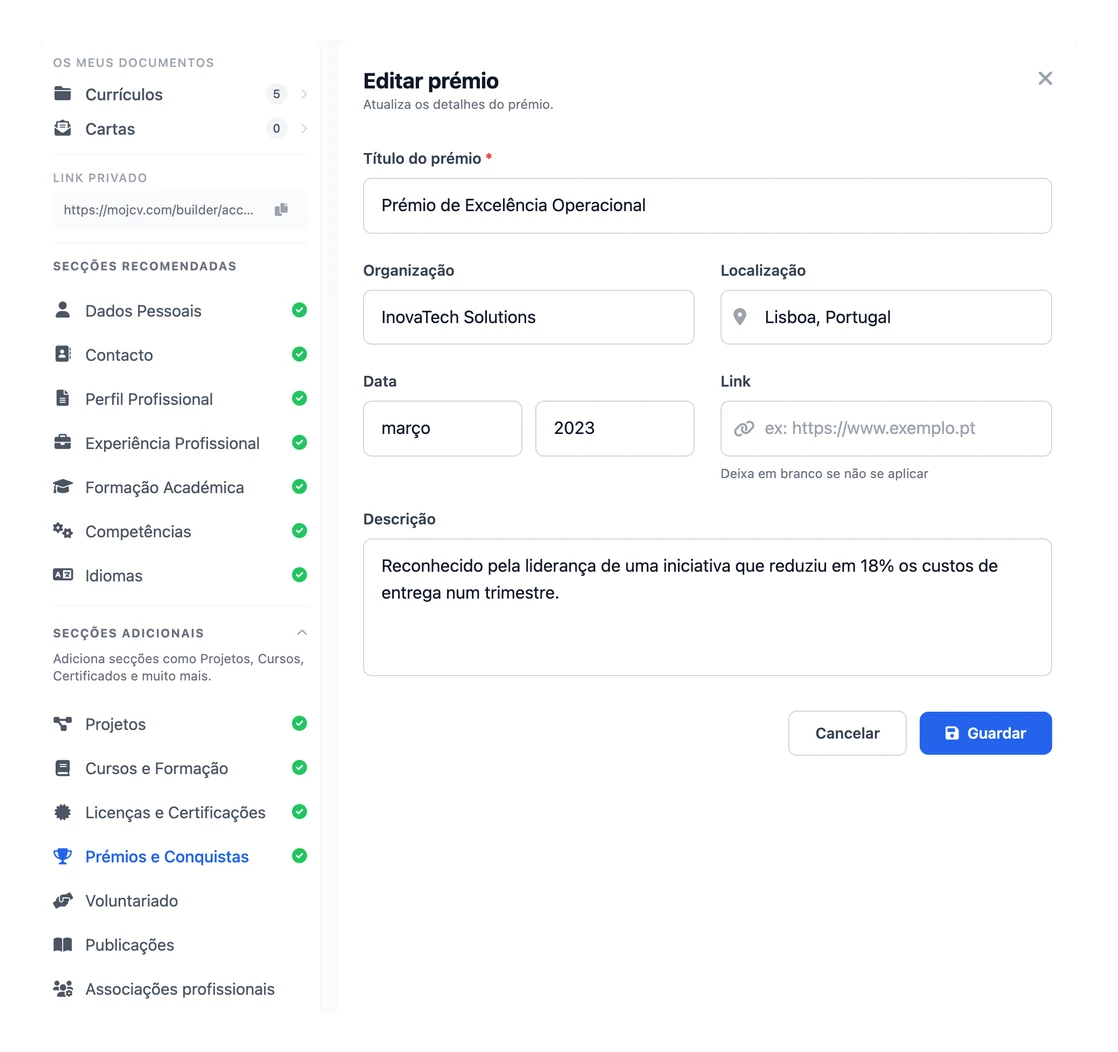Click the Licenças e Certificações badge icon

[x=63, y=812]
